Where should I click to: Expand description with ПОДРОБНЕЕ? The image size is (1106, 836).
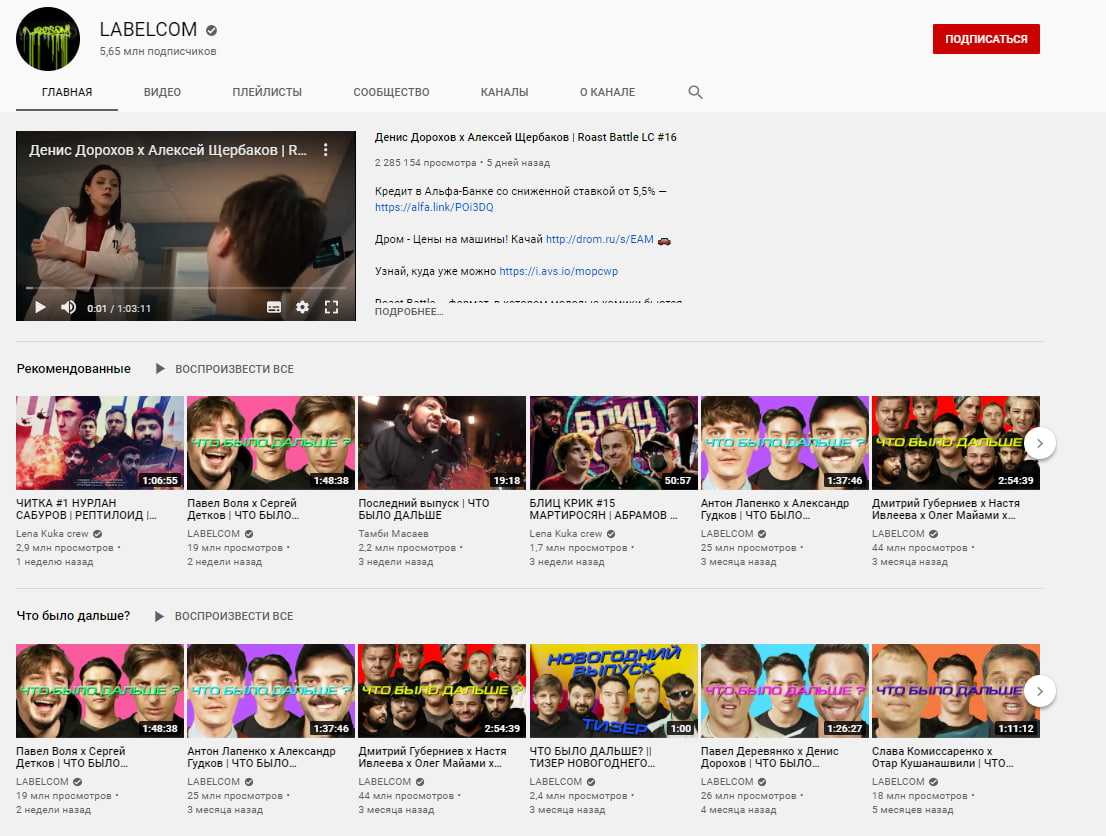click(408, 312)
